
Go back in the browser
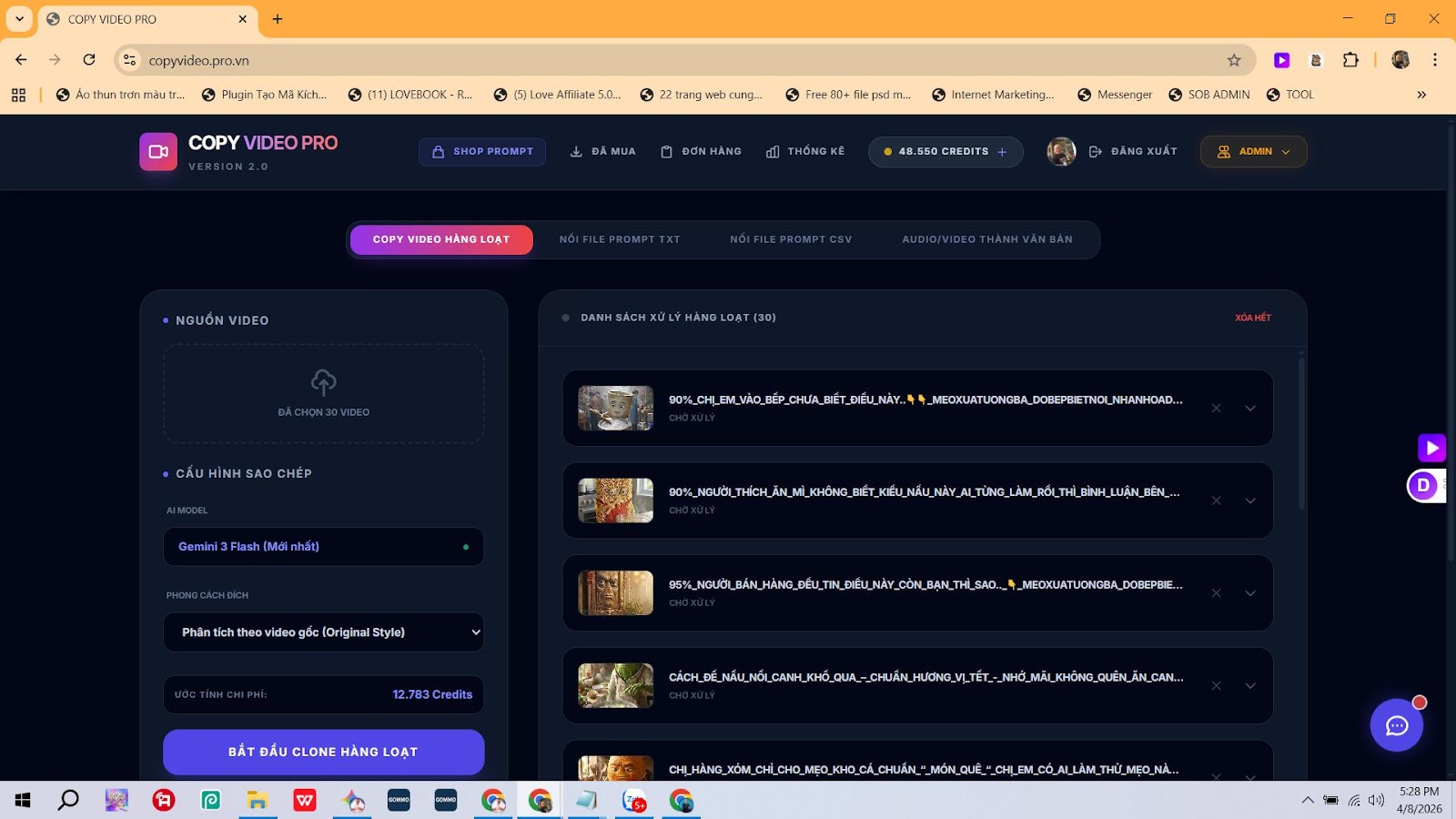21,60
